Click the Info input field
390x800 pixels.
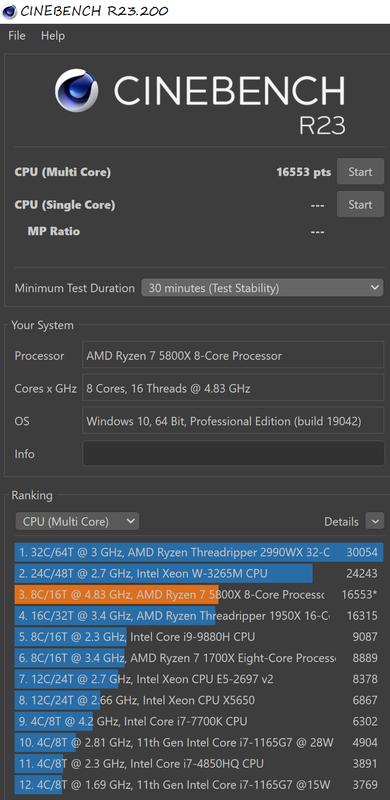pyautogui.click(x=233, y=454)
